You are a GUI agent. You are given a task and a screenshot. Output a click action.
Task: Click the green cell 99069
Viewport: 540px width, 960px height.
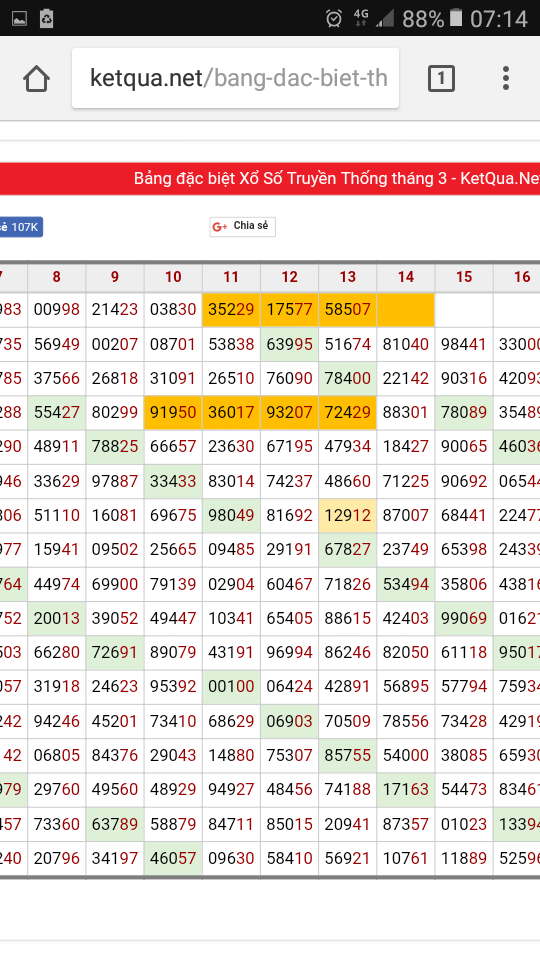click(463, 618)
